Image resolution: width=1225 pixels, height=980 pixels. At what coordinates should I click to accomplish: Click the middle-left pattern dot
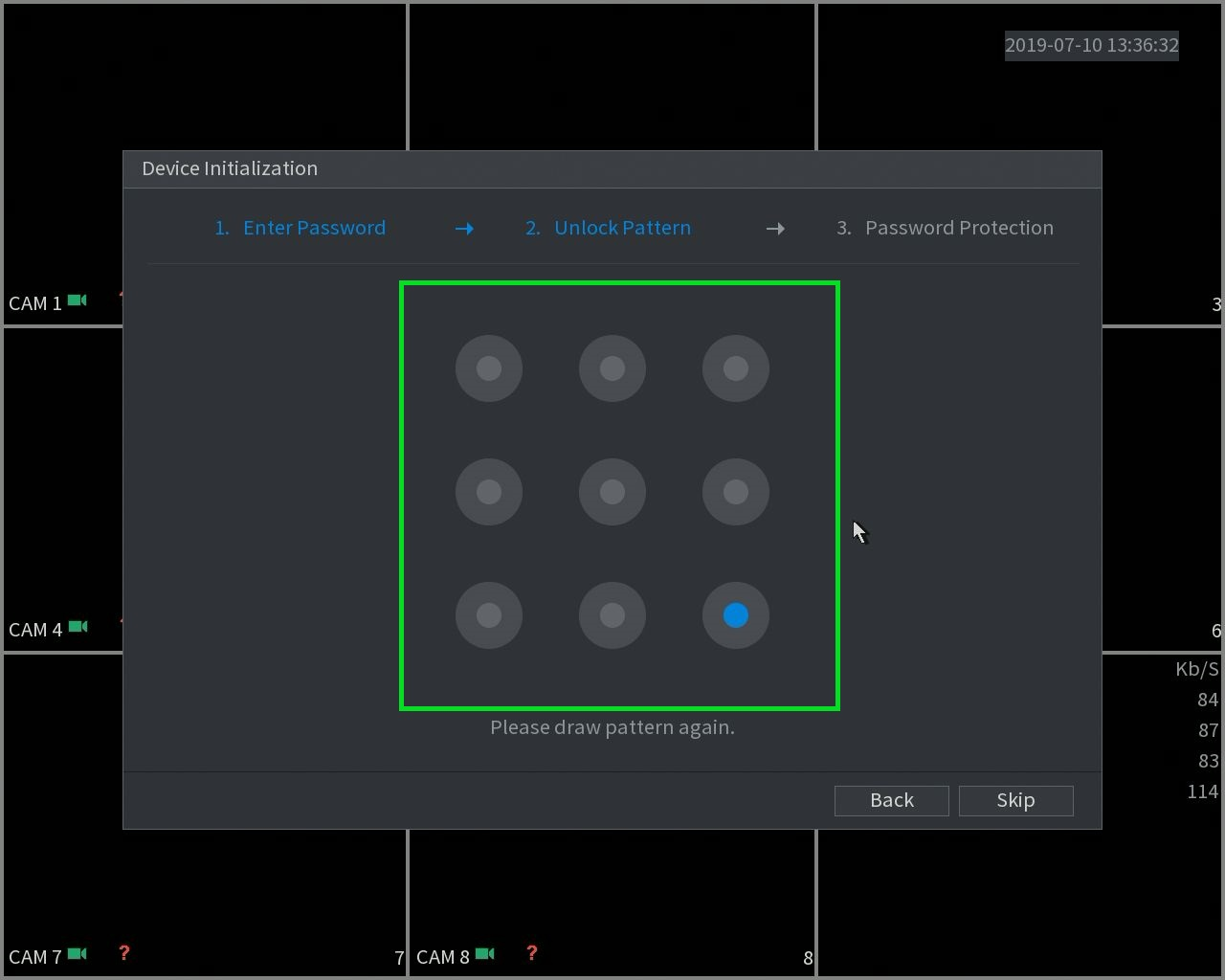(489, 492)
